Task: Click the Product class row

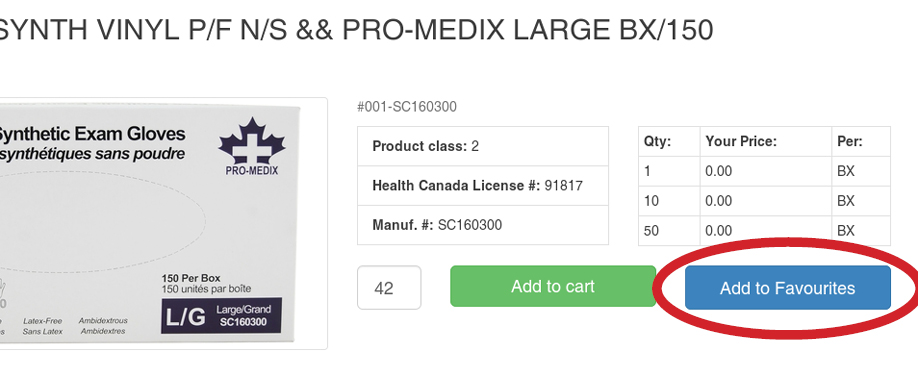Action: click(x=483, y=146)
